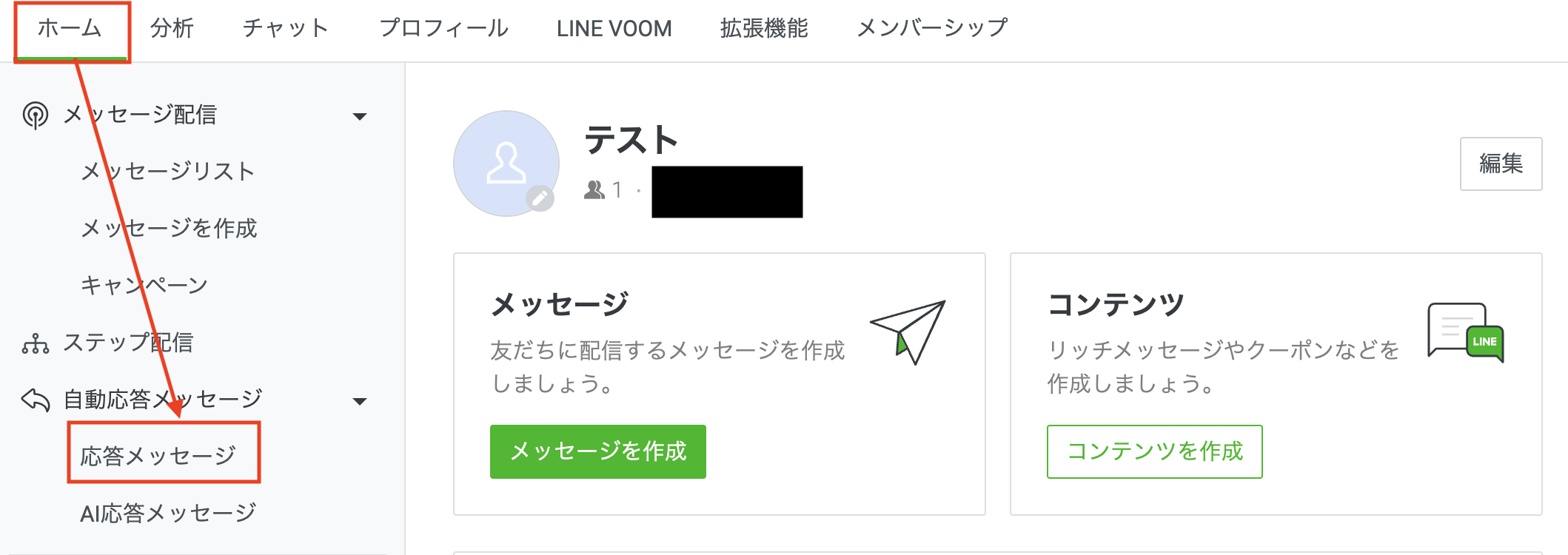Click the pencil edit icon on avatar
The height and width of the screenshot is (555, 1568).
540,198
